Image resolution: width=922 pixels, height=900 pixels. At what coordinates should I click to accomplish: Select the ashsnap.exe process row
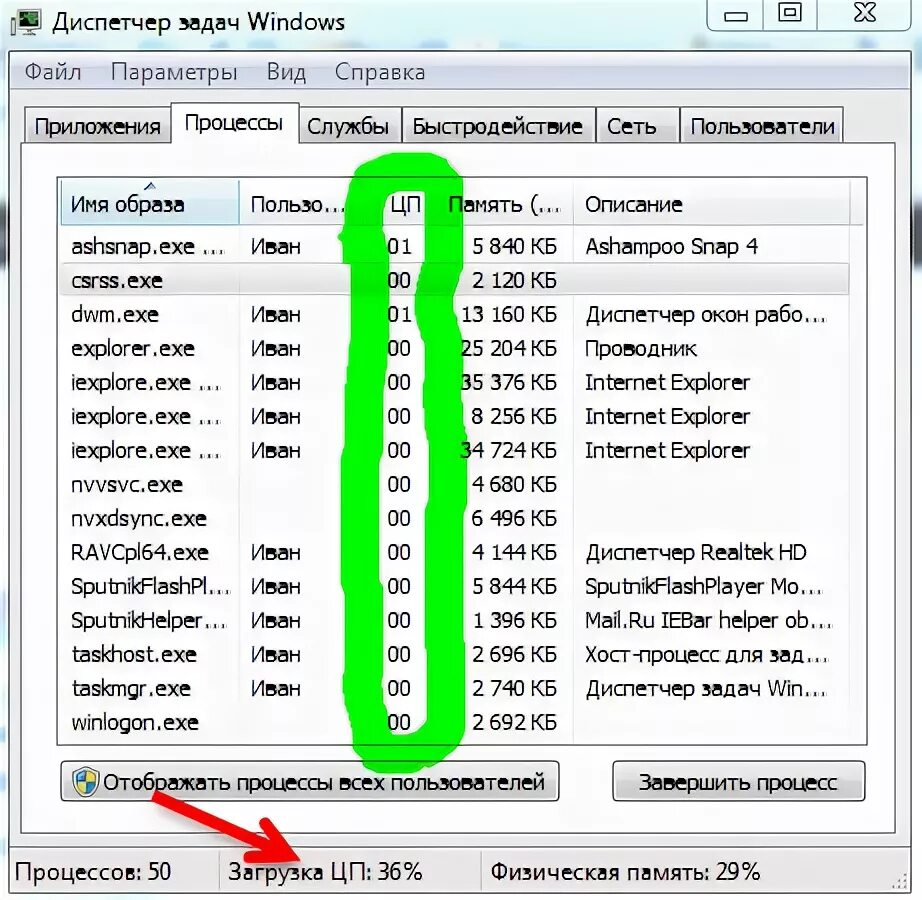click(x=454, y=246)
